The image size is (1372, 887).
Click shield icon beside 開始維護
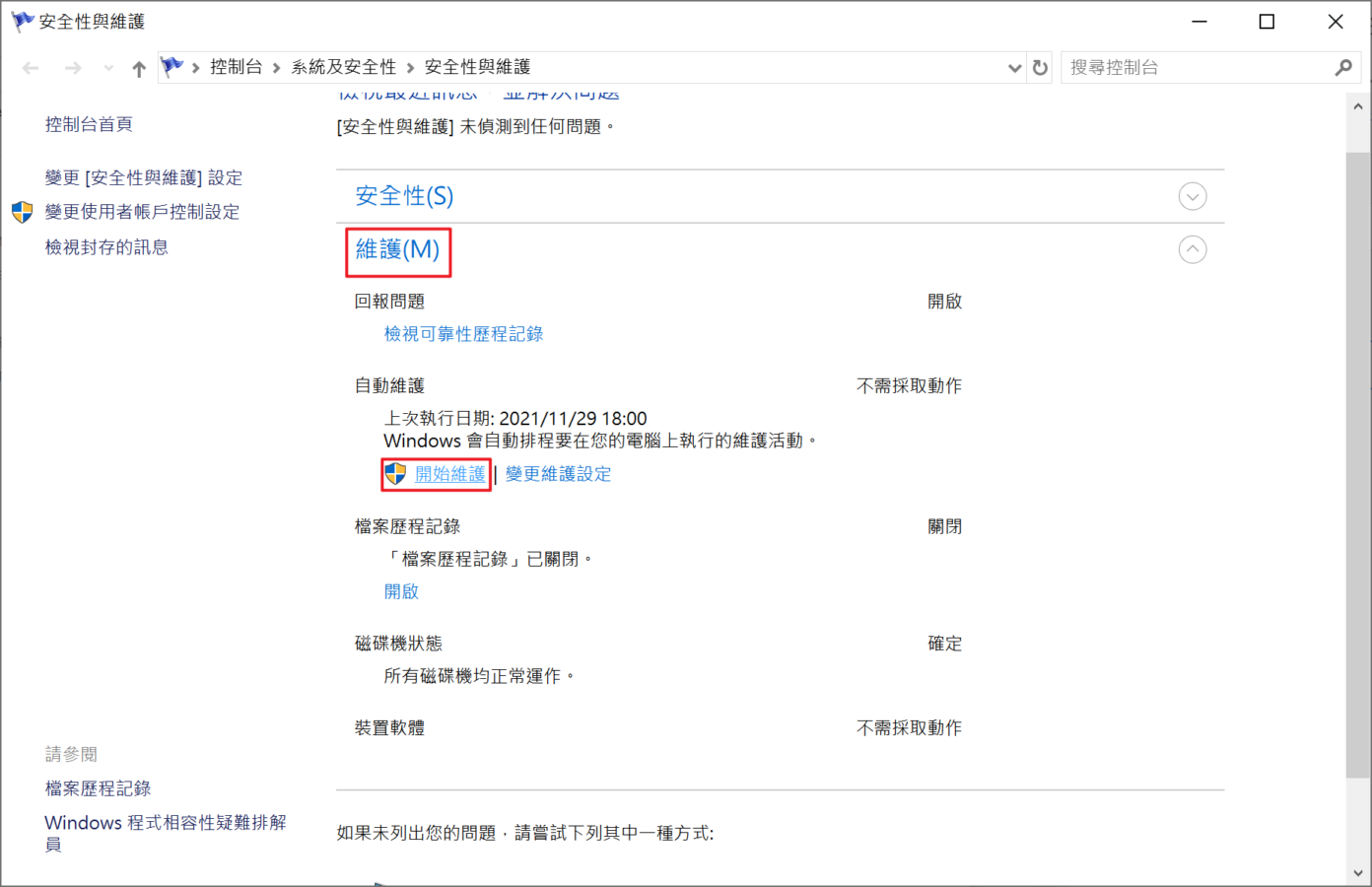[395, 474]
